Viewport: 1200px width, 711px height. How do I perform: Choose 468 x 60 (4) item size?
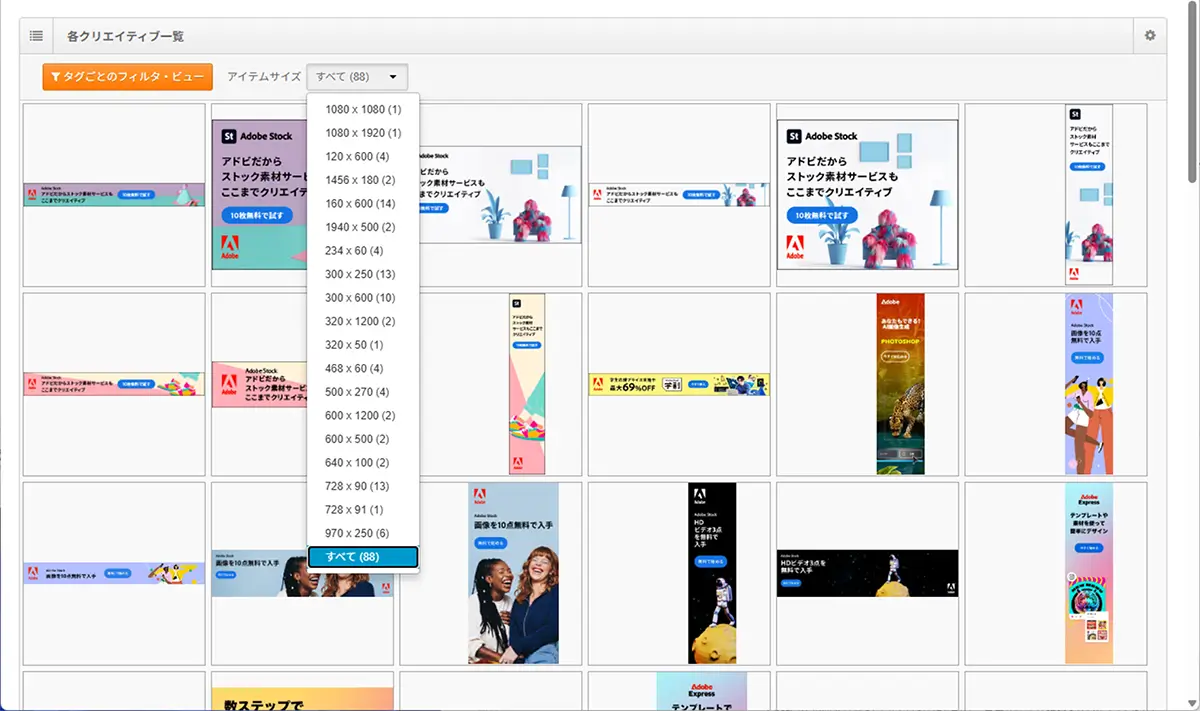tap(363, 368)
